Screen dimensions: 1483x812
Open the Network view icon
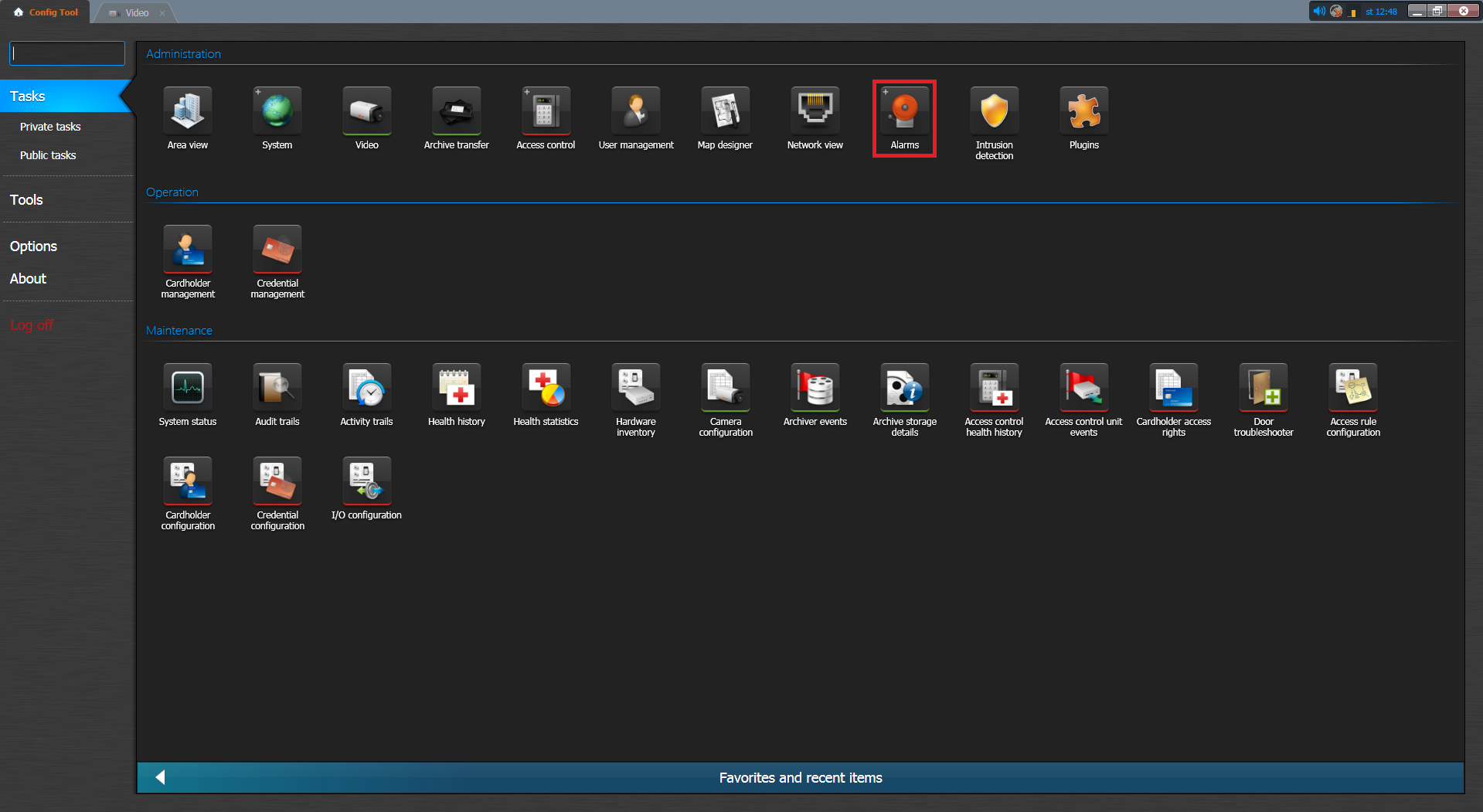click(815, 112)
